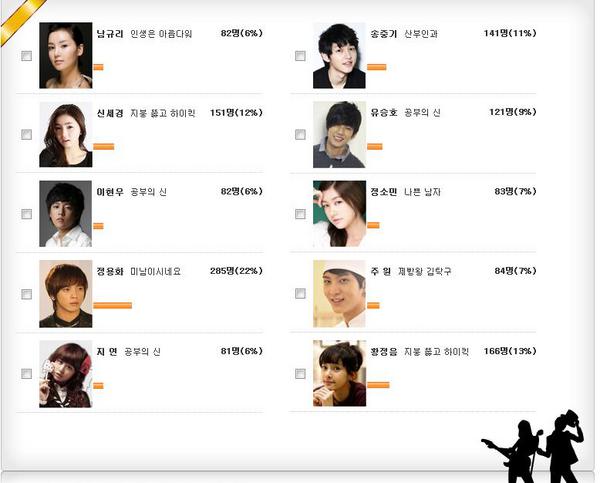
Task: Open the 지연 photo with headphones
Action: click(66, 374)
